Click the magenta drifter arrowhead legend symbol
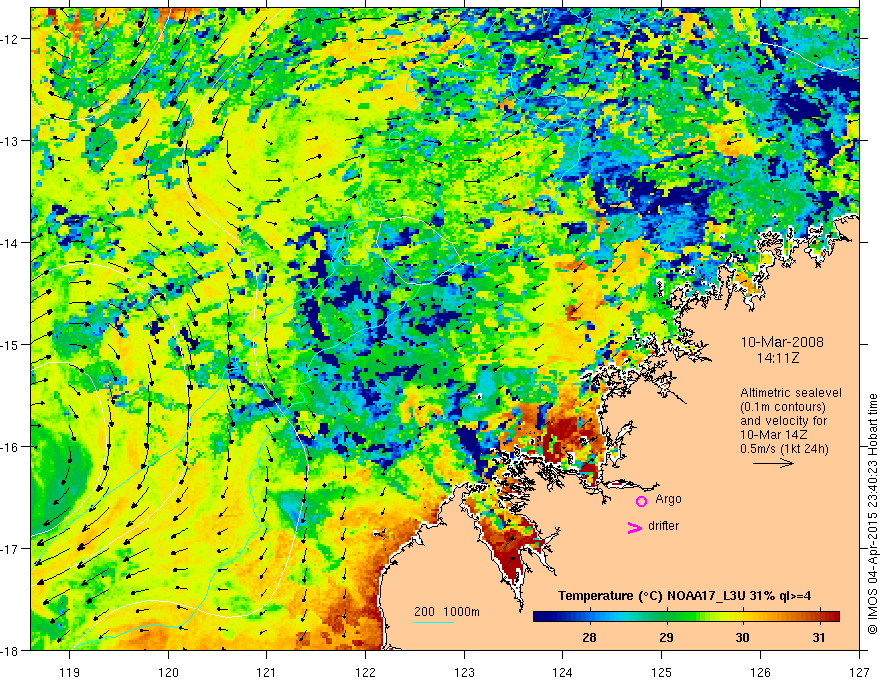Screen dimensions: 880x680 (x=635, y=527)
